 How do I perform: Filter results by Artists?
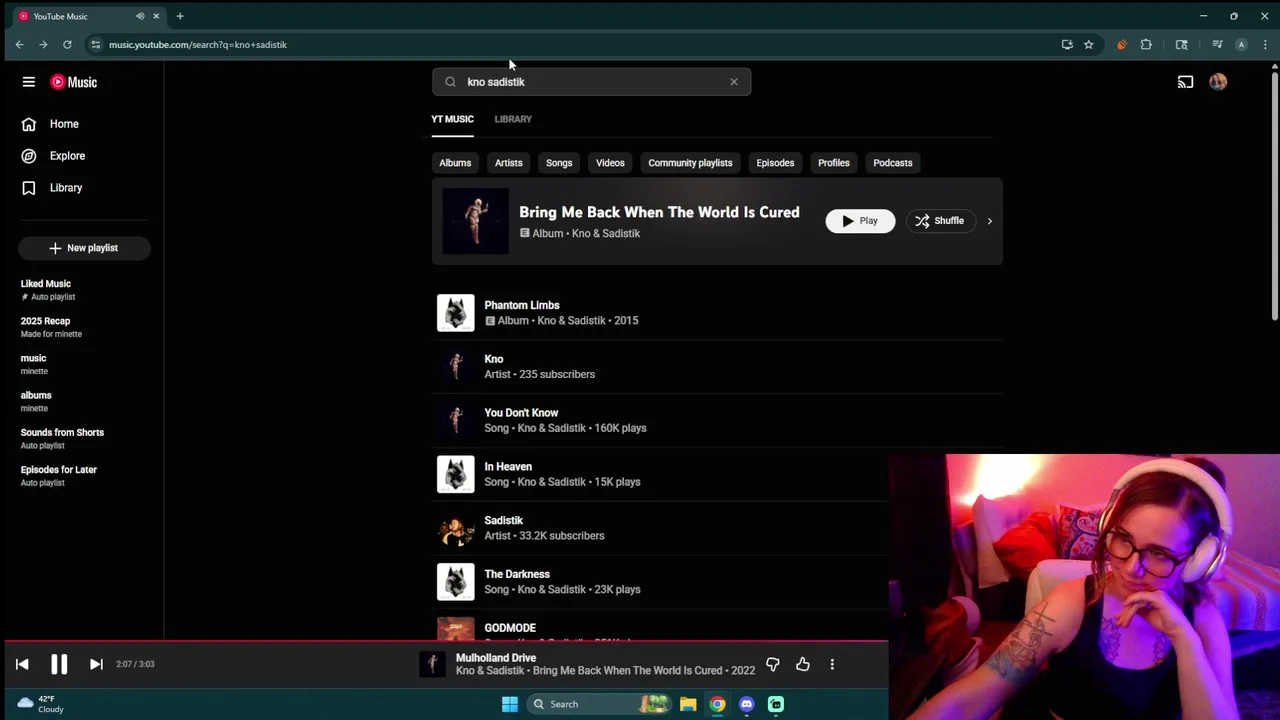point(508,163)
